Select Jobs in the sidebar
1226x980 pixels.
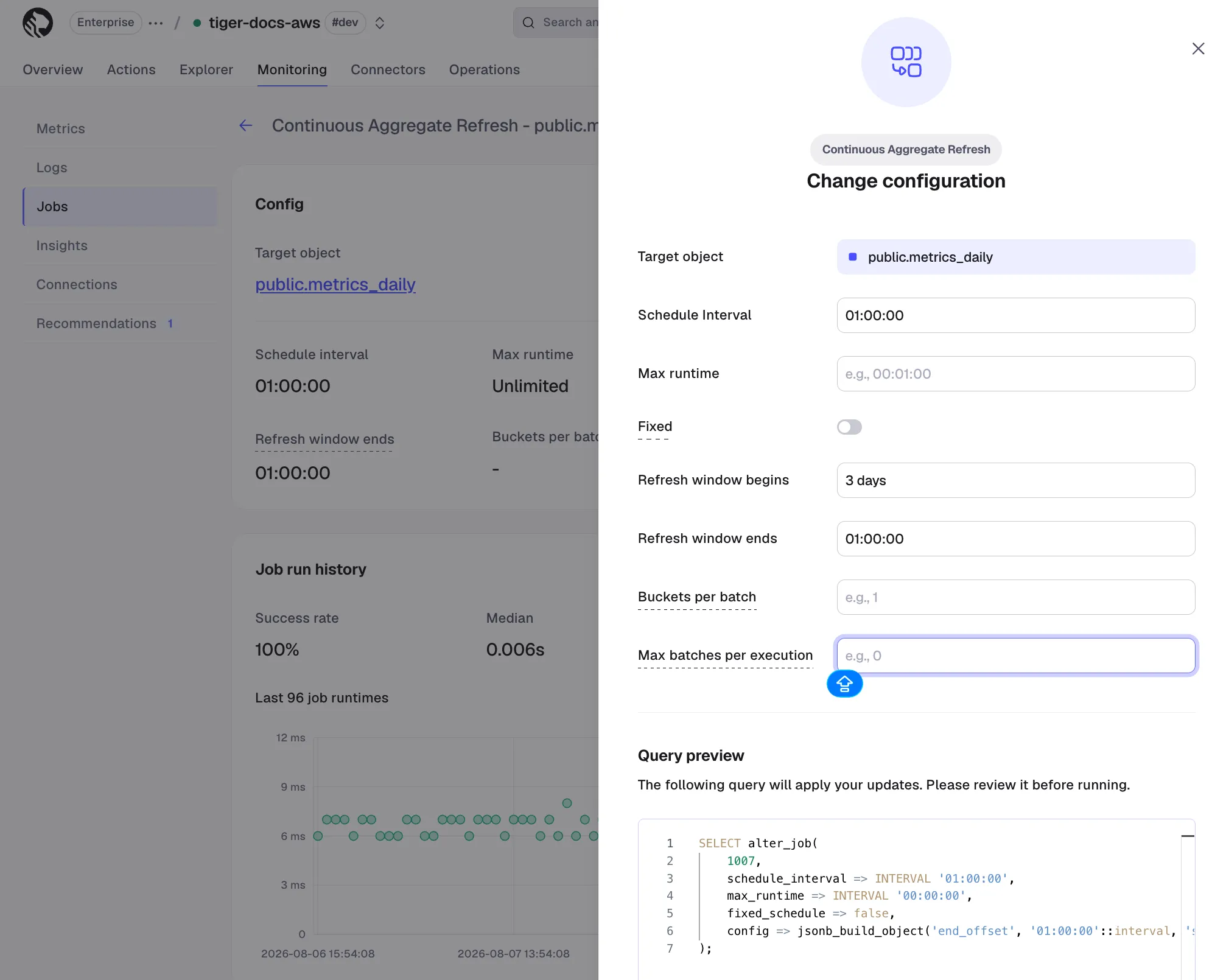(120, 206)
